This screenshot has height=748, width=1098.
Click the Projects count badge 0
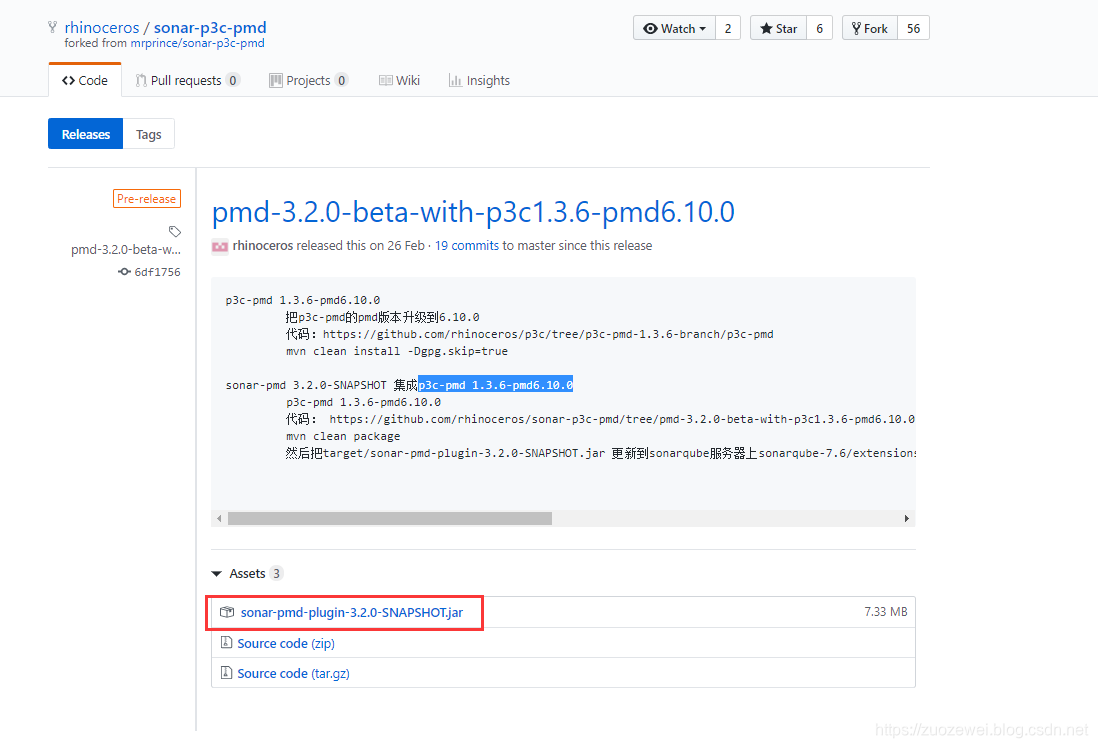[x=341, y=81]
